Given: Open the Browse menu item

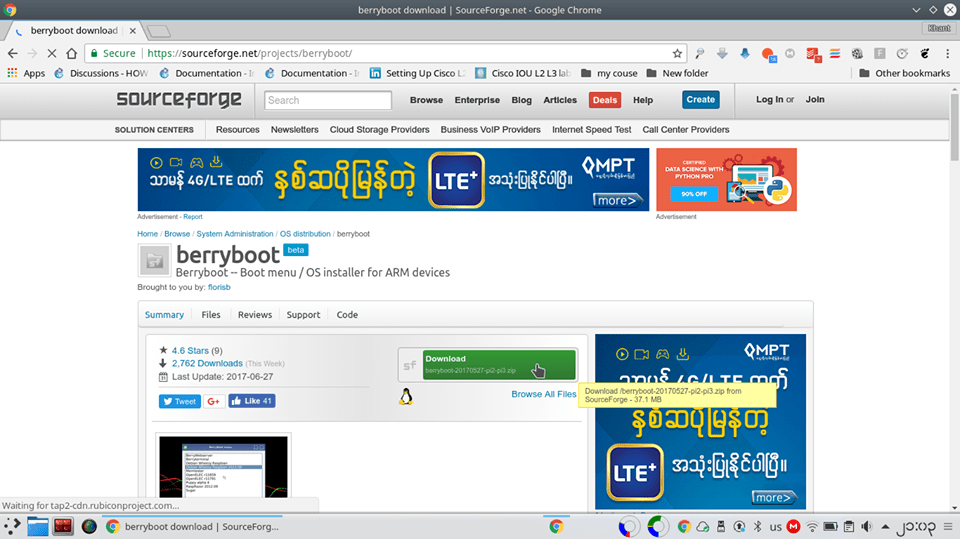Looking at the screenshot, I should tap(426, 100).
